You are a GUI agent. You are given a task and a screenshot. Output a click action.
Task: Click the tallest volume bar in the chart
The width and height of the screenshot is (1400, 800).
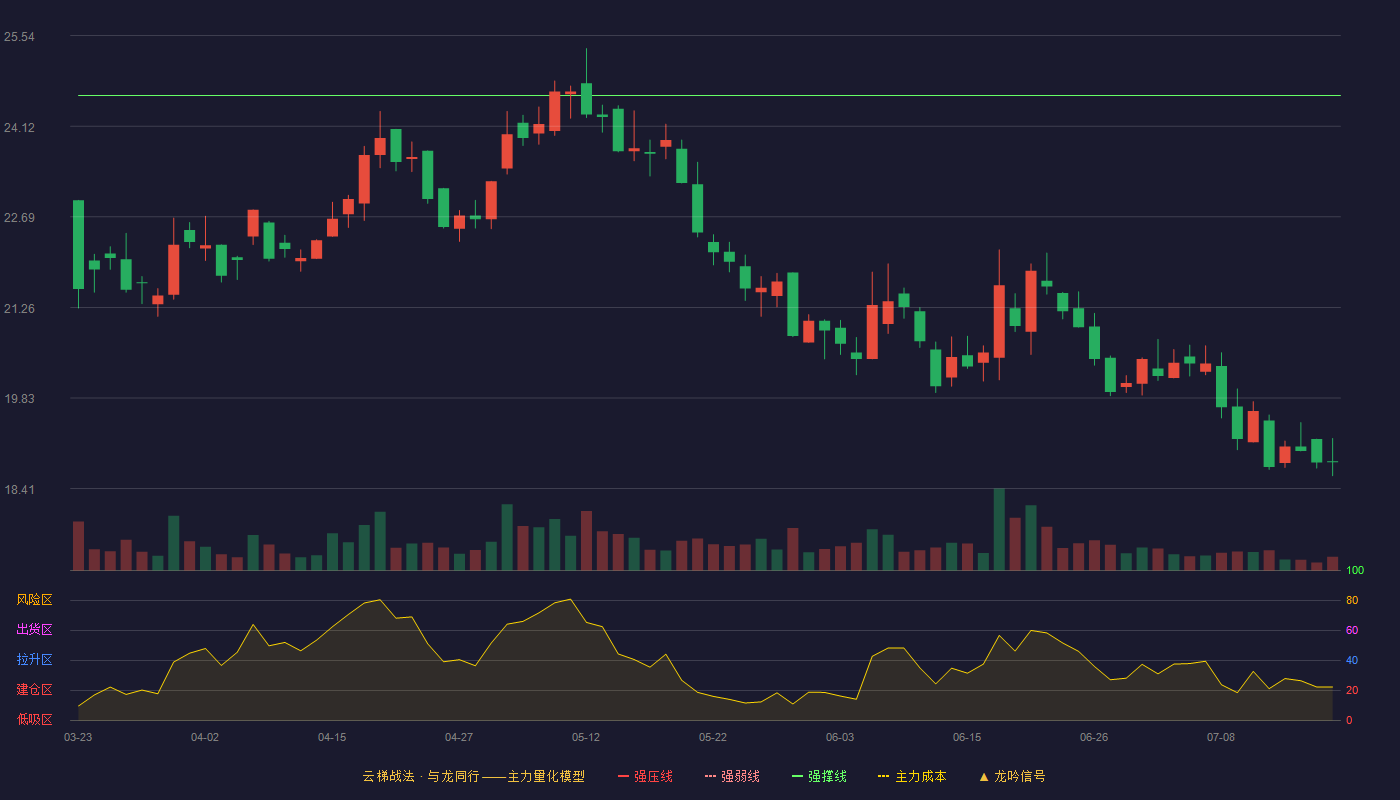click(999, 529)
